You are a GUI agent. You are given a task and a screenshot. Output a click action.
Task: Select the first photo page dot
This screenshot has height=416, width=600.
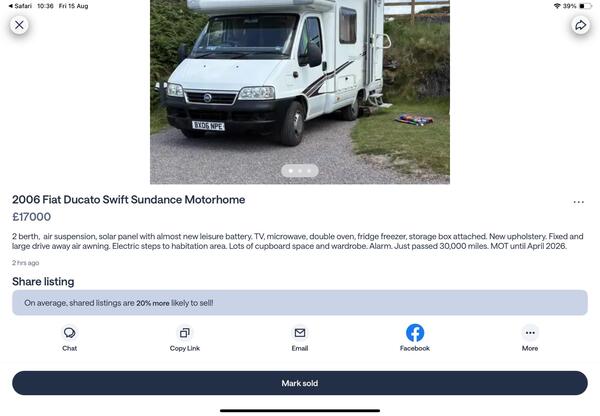[x=291, y=171]
